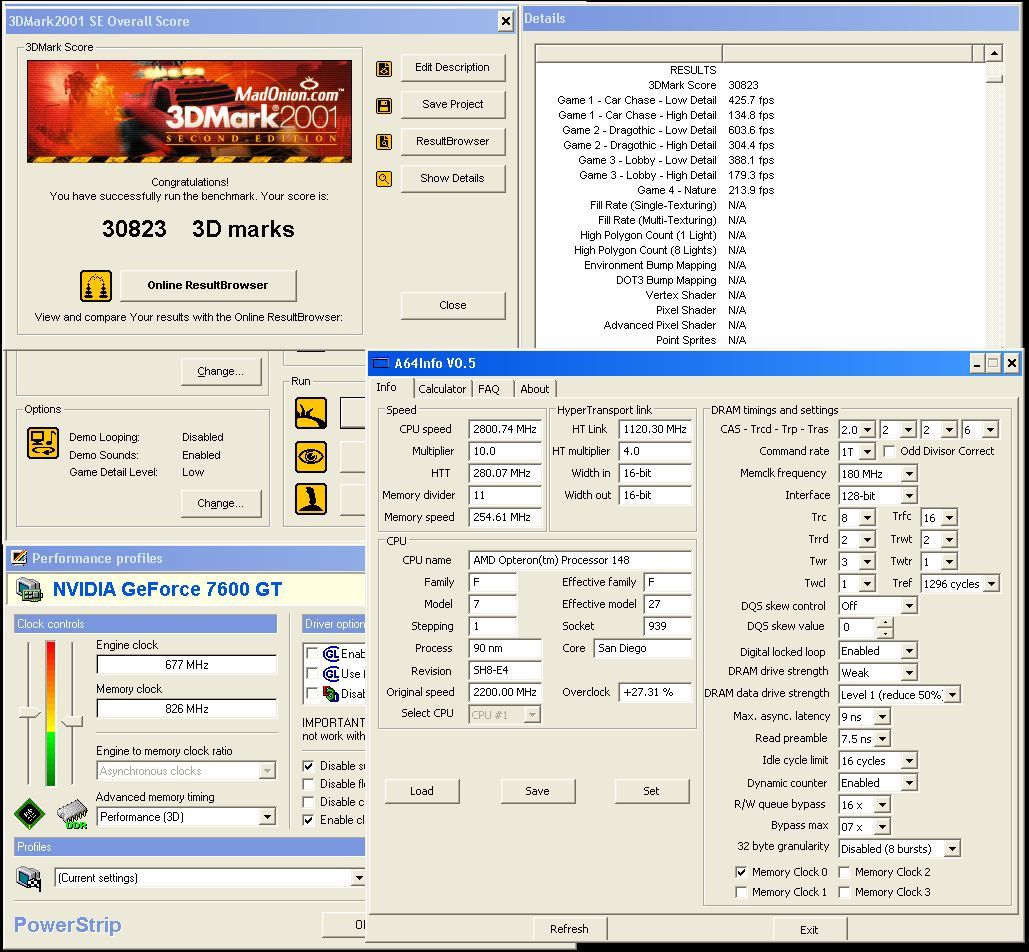Click the Run benchmark icon with tree
This screenshot has width=1029, height=952.
pos(311,413)
